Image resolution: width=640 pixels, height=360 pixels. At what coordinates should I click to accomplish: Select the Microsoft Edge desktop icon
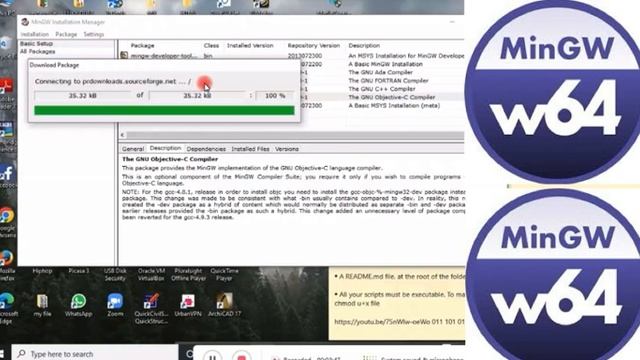click(7, 301)
